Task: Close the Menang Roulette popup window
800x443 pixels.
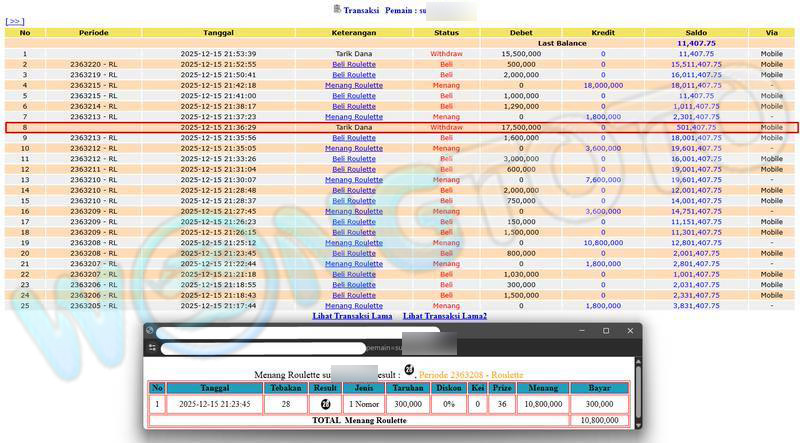Action: [630, 330]
